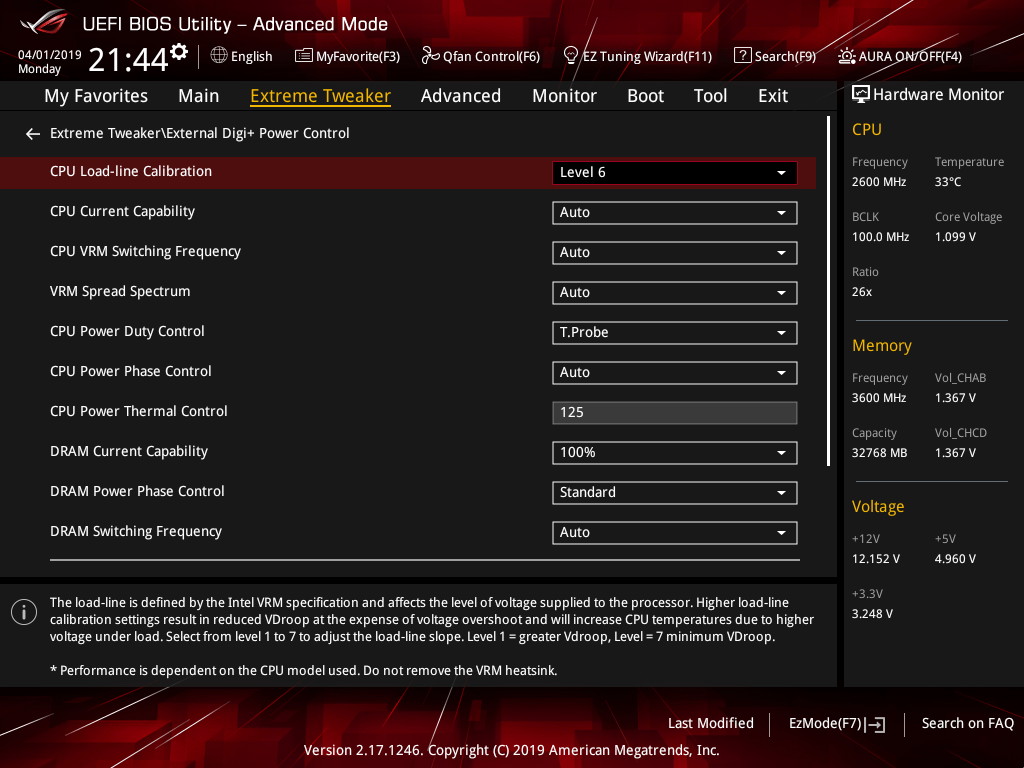Open Search on FAQ
The image size is (1024, 768).
[967, 724]
